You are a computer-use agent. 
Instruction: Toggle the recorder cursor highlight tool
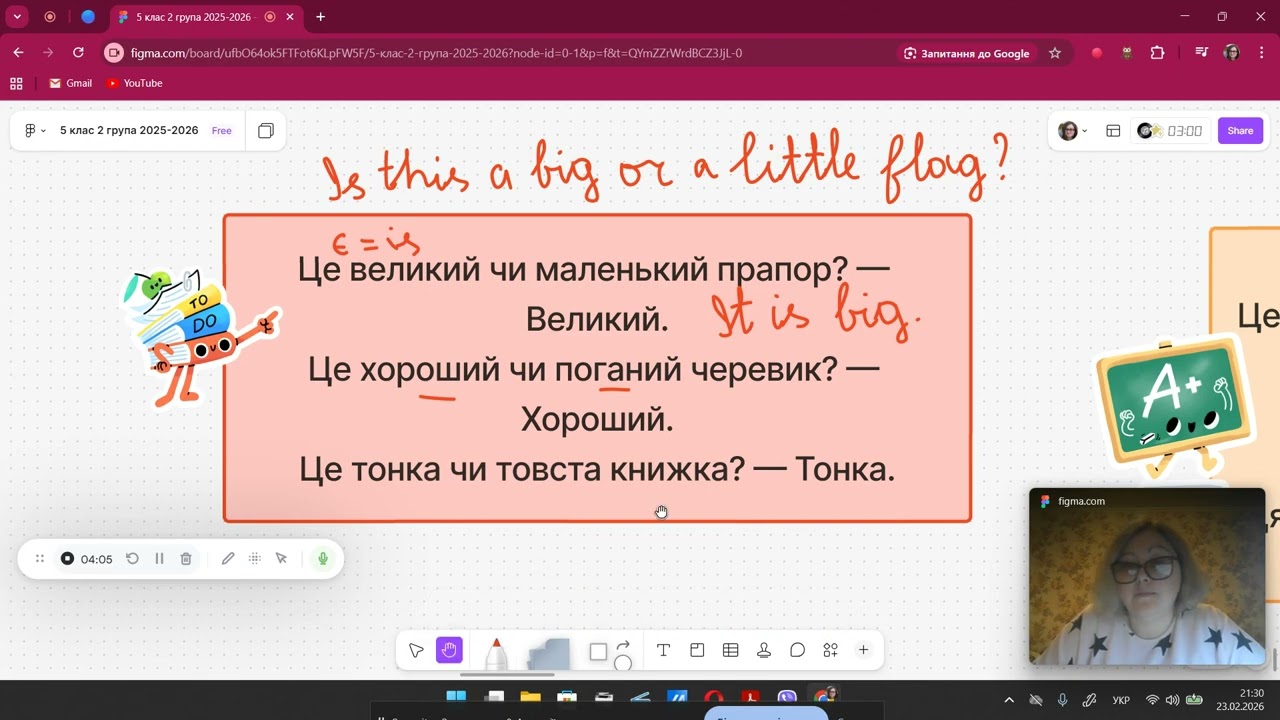pos(281,559)
